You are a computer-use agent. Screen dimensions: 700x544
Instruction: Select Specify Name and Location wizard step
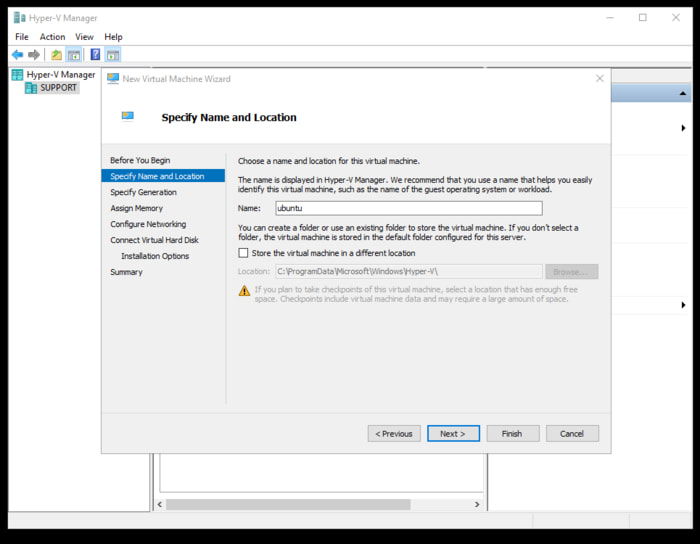[163, 176]
